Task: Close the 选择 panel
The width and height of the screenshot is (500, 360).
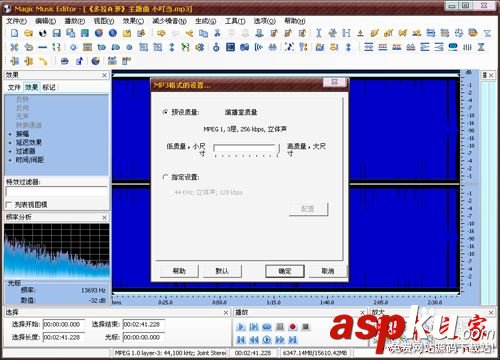Action: (226, 313)
